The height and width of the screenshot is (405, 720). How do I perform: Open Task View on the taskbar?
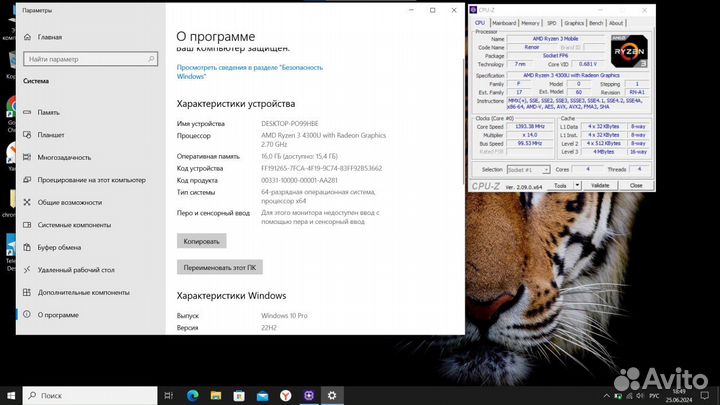[x=169, y=395]
